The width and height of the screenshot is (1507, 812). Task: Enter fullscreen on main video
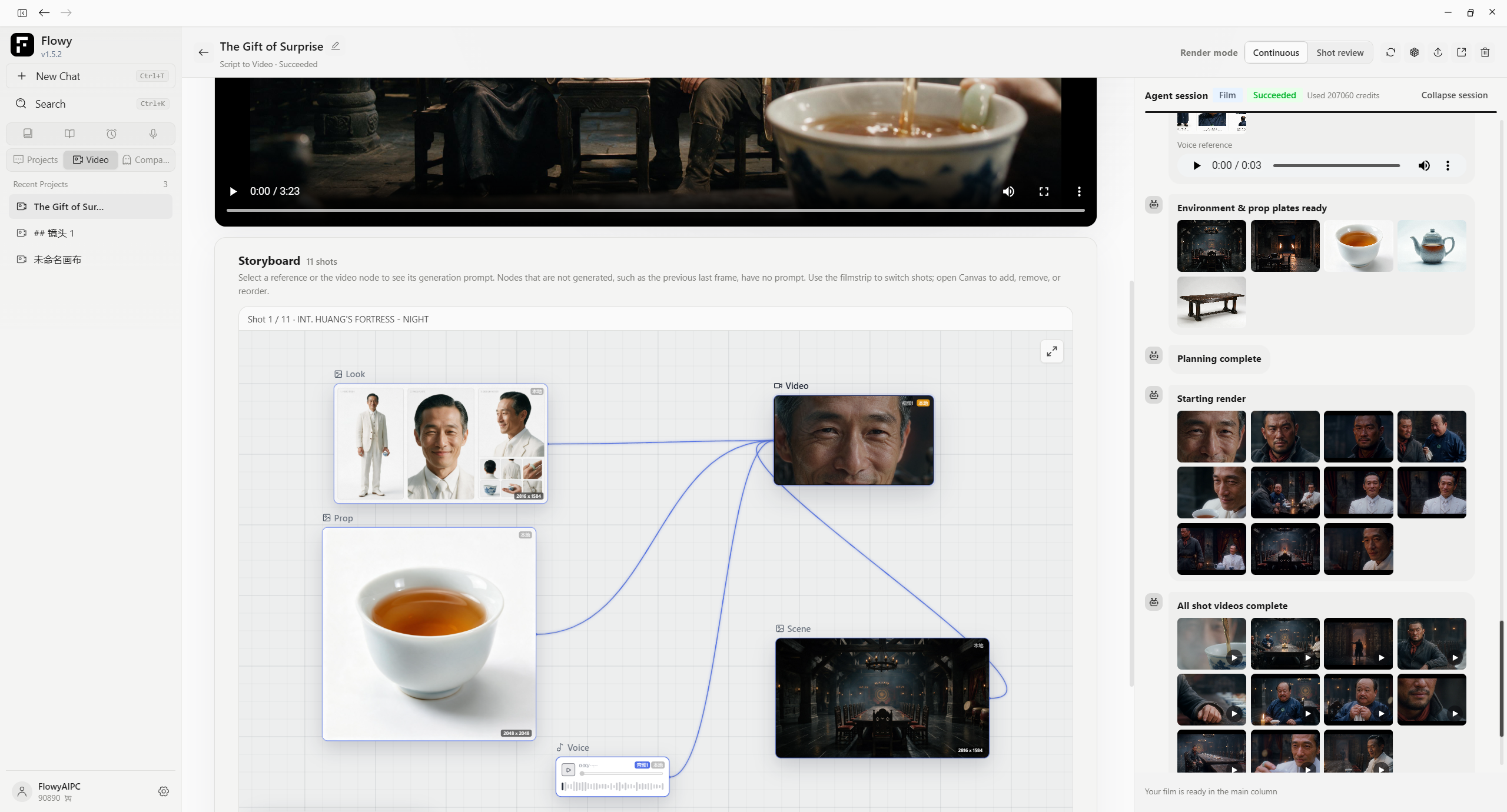click(1044, 191)
